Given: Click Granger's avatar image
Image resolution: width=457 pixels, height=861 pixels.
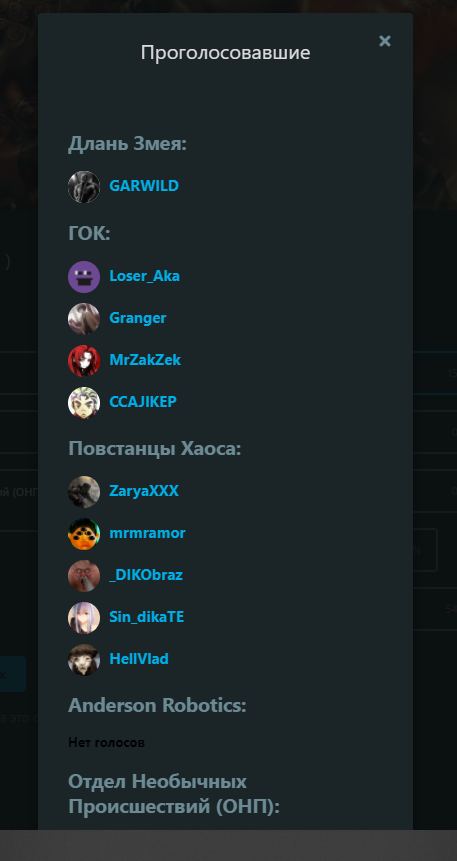Looking at the screenshot, I should pyautogui.click(x=84, y=319).
